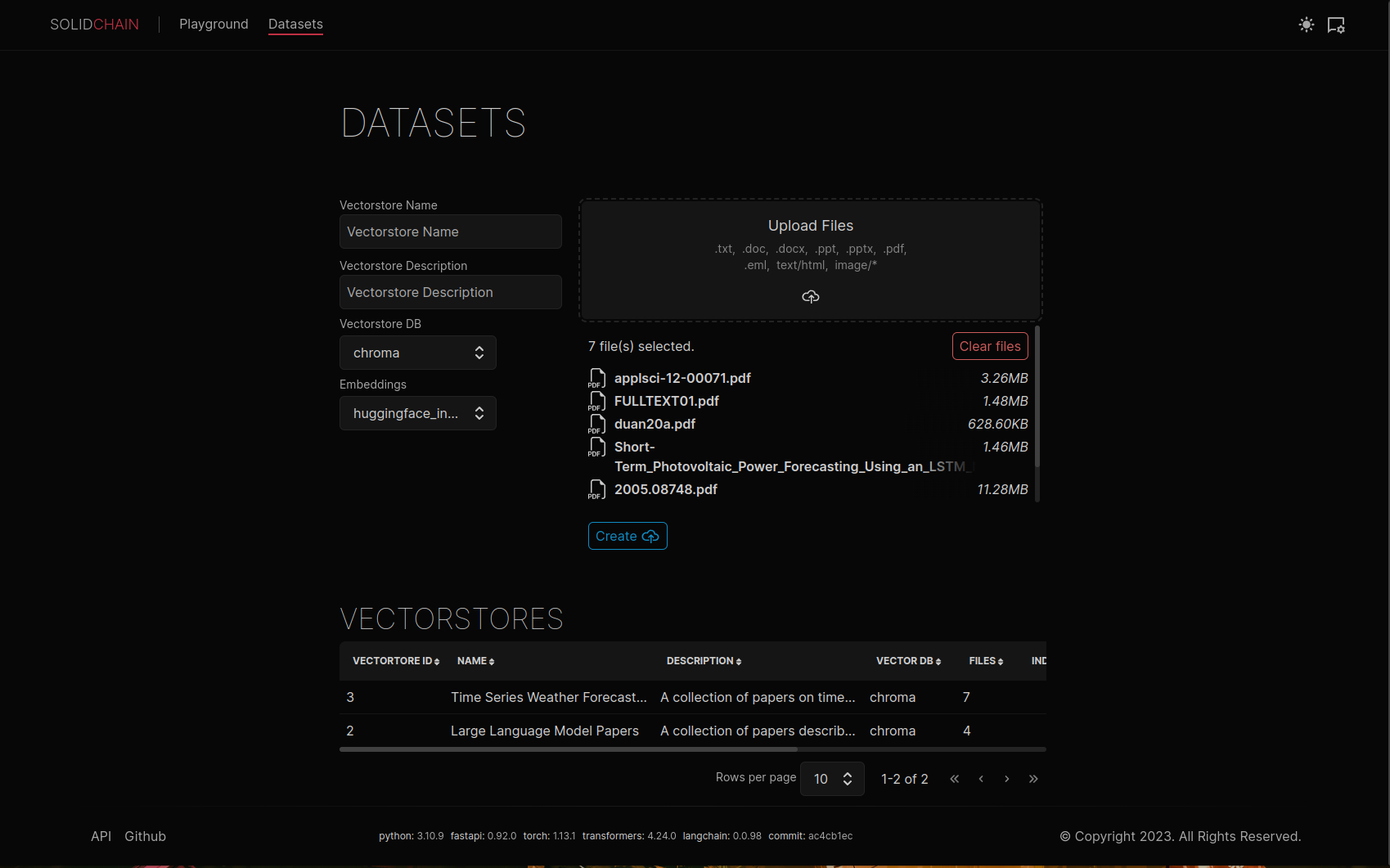
Task: Open the Vectorstore DB chroma dropdown
Action: point(418,353)
